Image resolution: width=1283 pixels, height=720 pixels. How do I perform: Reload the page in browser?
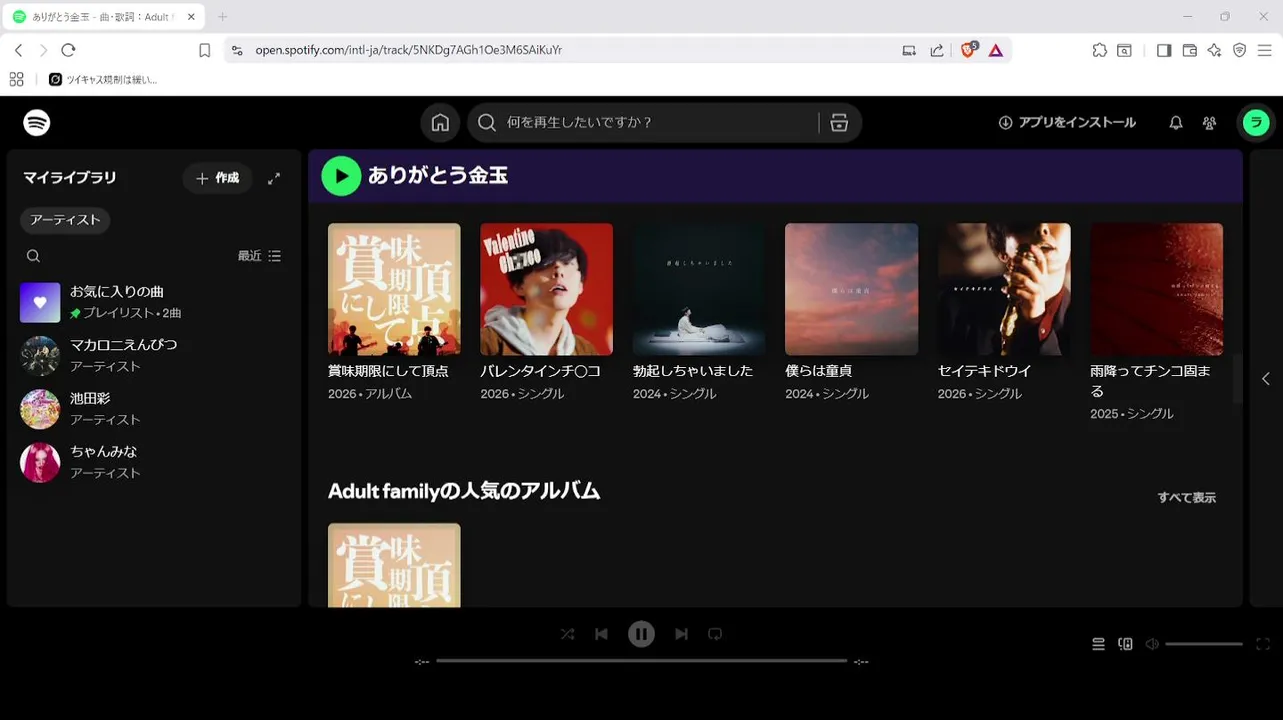coord(68,50)
